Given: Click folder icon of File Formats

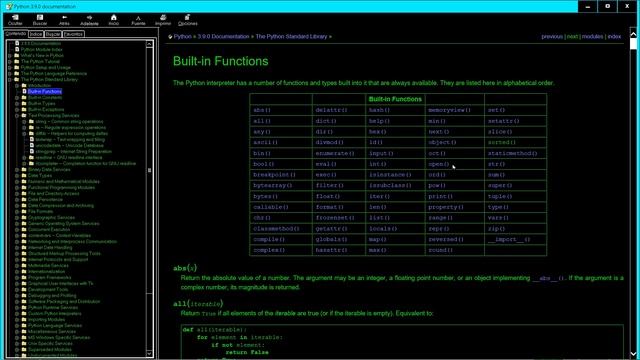Looking at the screenshot, I should point(24,211).
